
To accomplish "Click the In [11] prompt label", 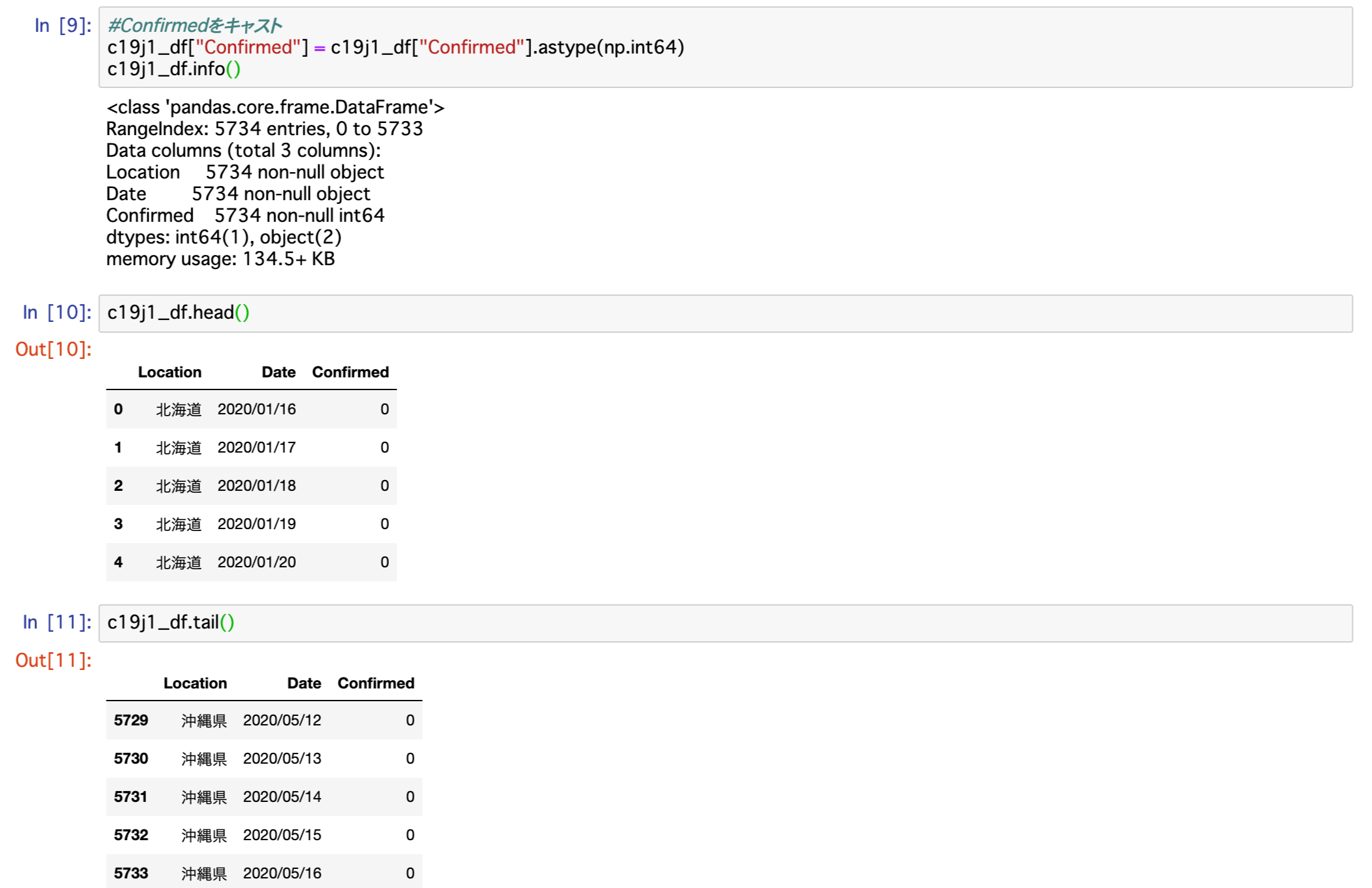I will point(57,622).
